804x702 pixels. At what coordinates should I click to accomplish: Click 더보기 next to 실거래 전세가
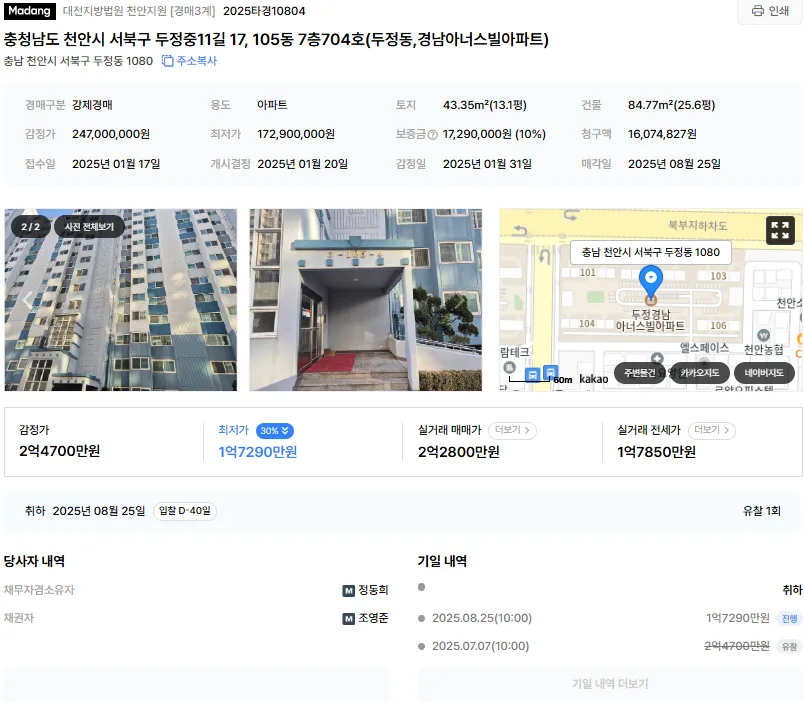point(712,430)
